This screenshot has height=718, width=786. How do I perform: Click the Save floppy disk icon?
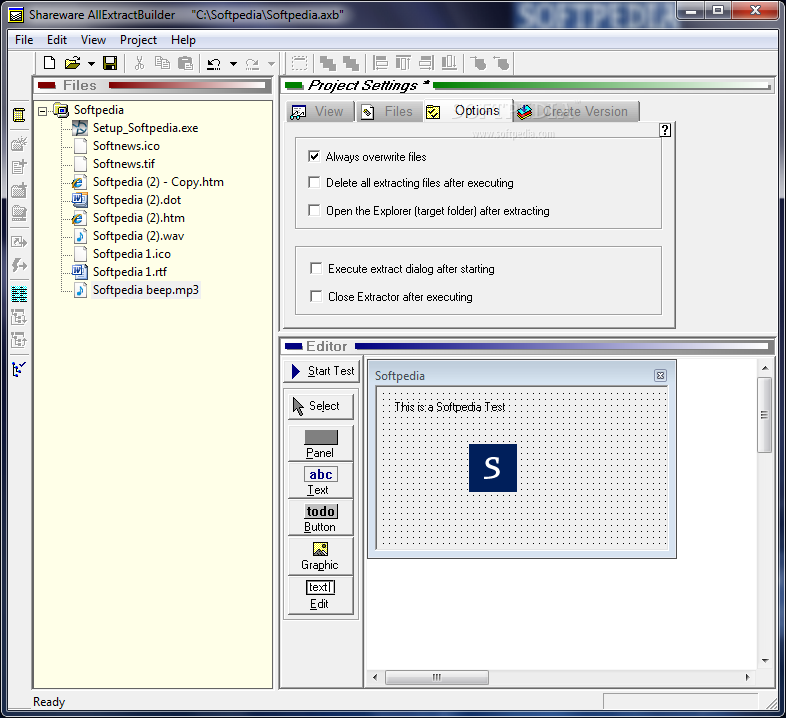click(x=110, y=63)
